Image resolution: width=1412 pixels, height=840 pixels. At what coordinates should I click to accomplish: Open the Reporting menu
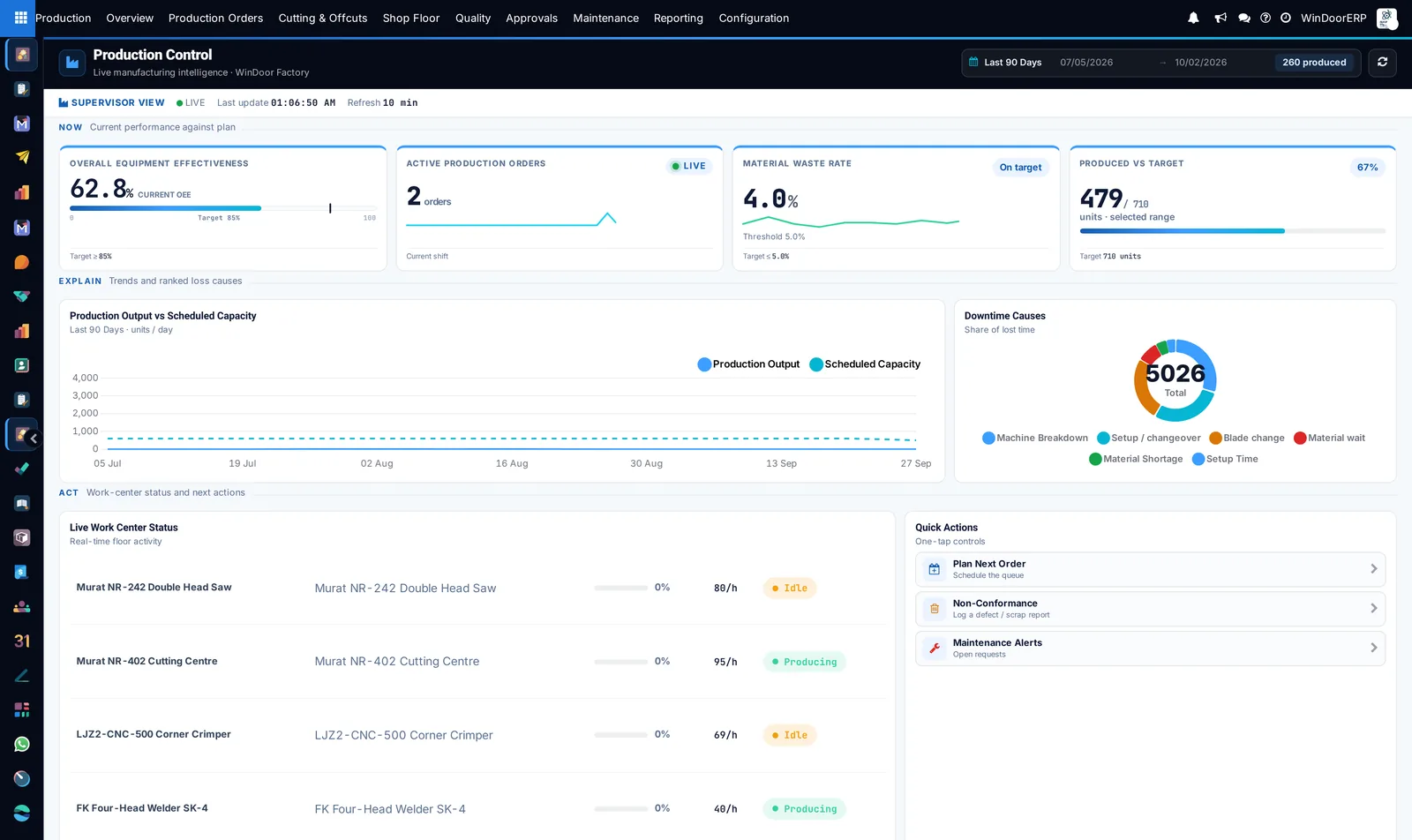point(679,18)
